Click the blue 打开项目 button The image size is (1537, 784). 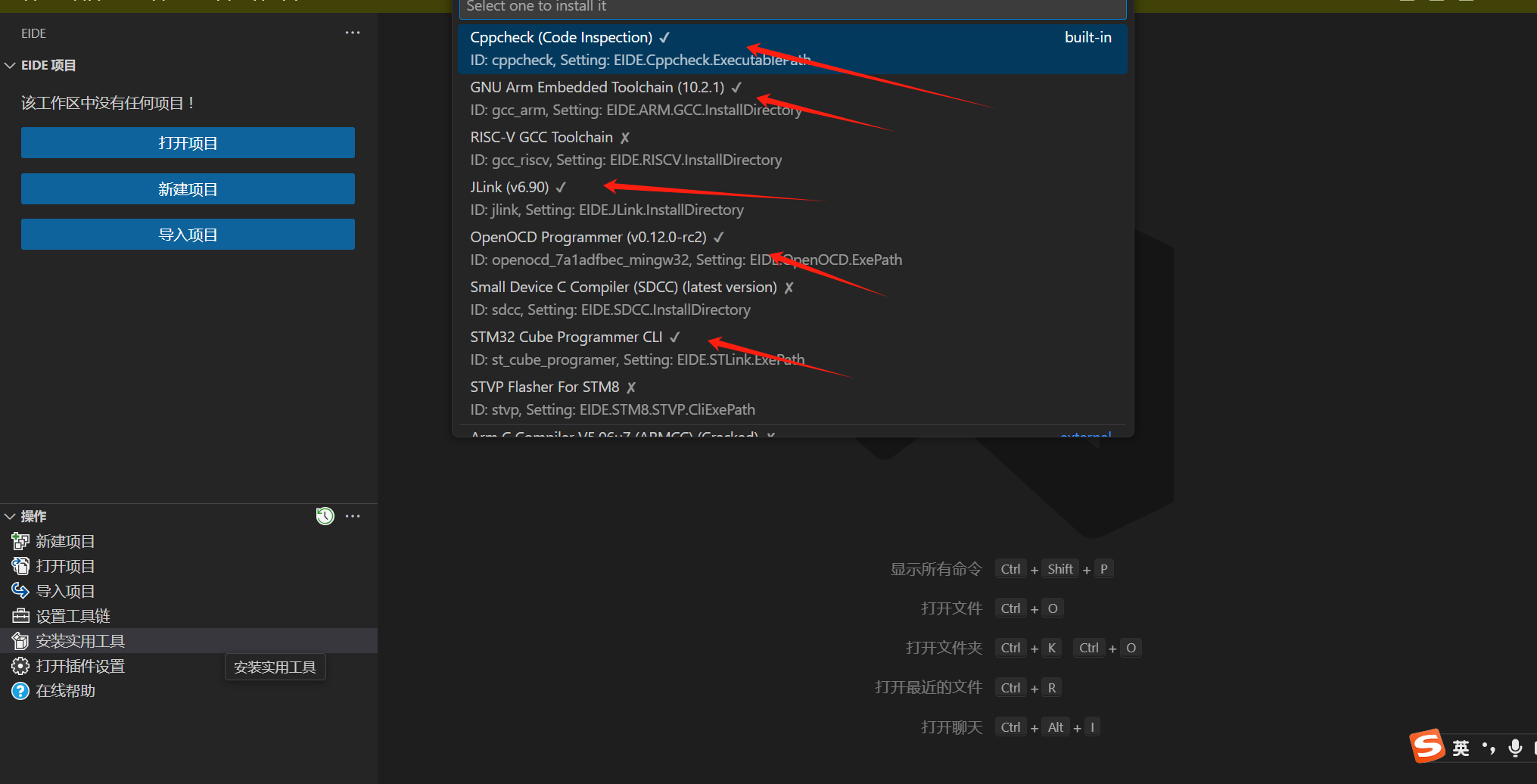click(x=188, y=142)
